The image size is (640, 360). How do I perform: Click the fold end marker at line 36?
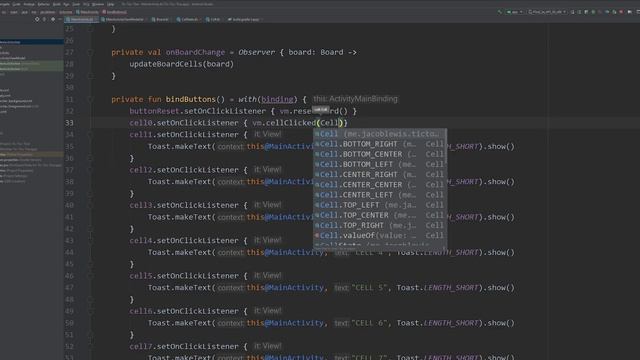pos(91,158)
